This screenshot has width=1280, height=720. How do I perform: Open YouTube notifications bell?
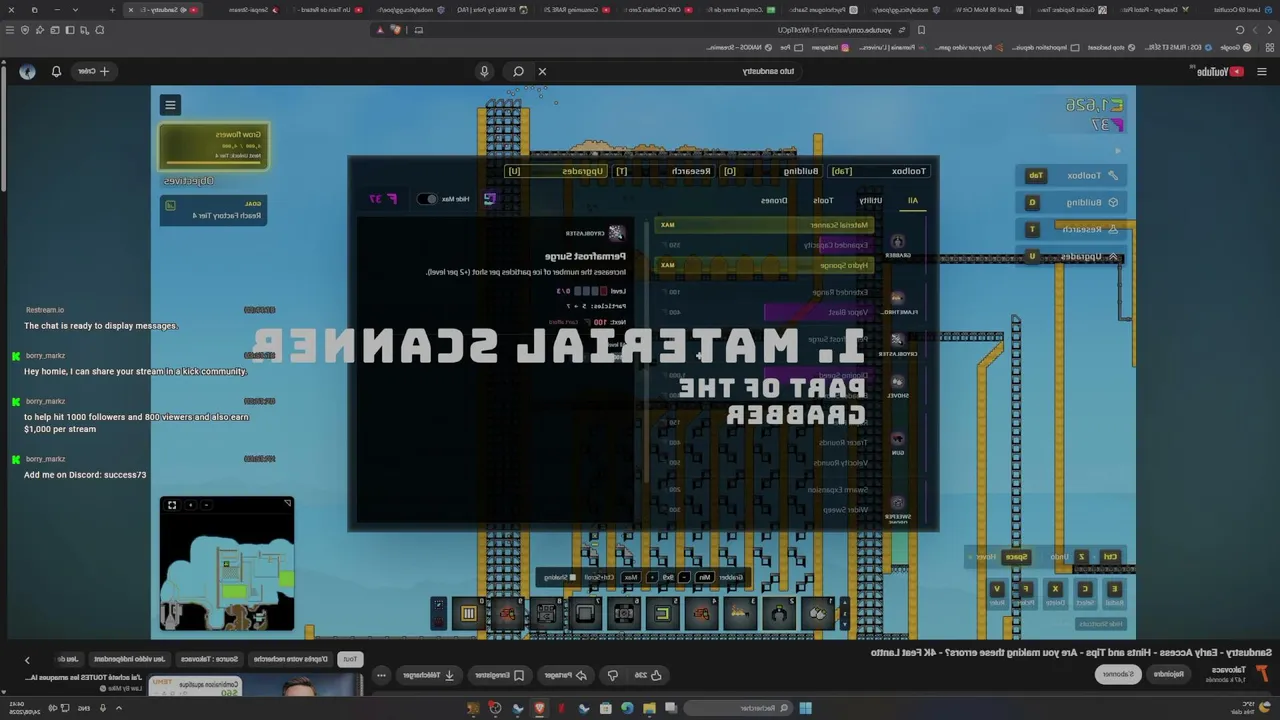click(x=56, y=71)
